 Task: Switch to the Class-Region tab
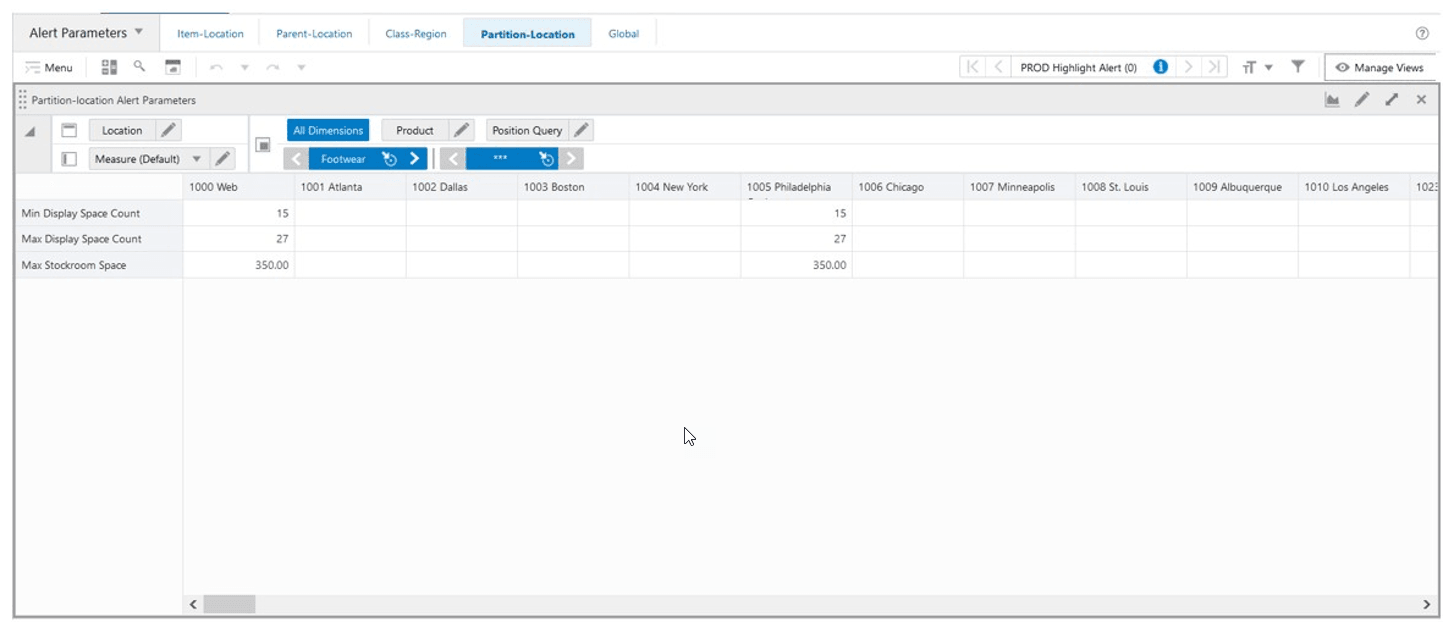click(415, 33)
